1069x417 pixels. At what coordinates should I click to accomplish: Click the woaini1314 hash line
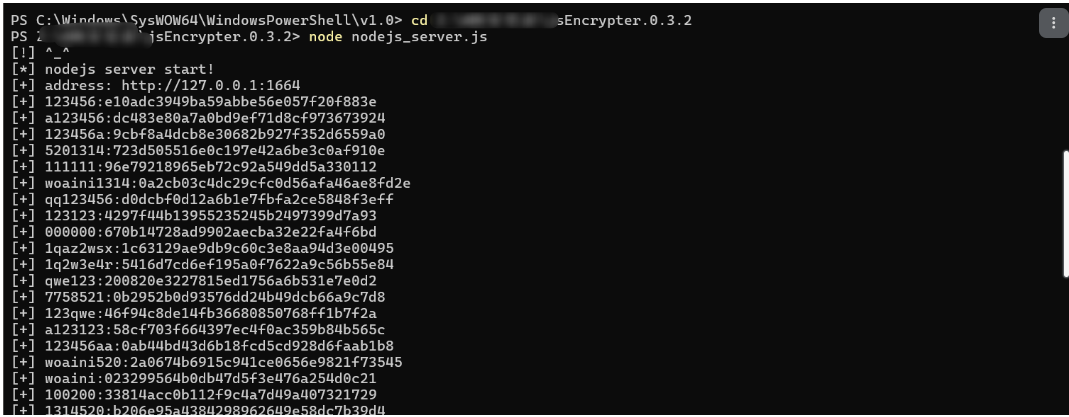(211, 183)
